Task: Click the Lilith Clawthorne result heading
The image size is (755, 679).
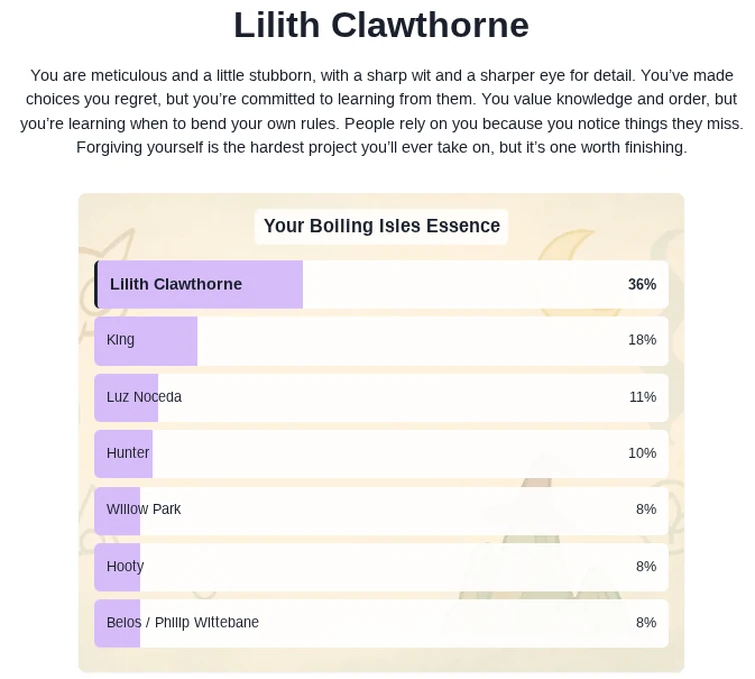Action: 381,25
